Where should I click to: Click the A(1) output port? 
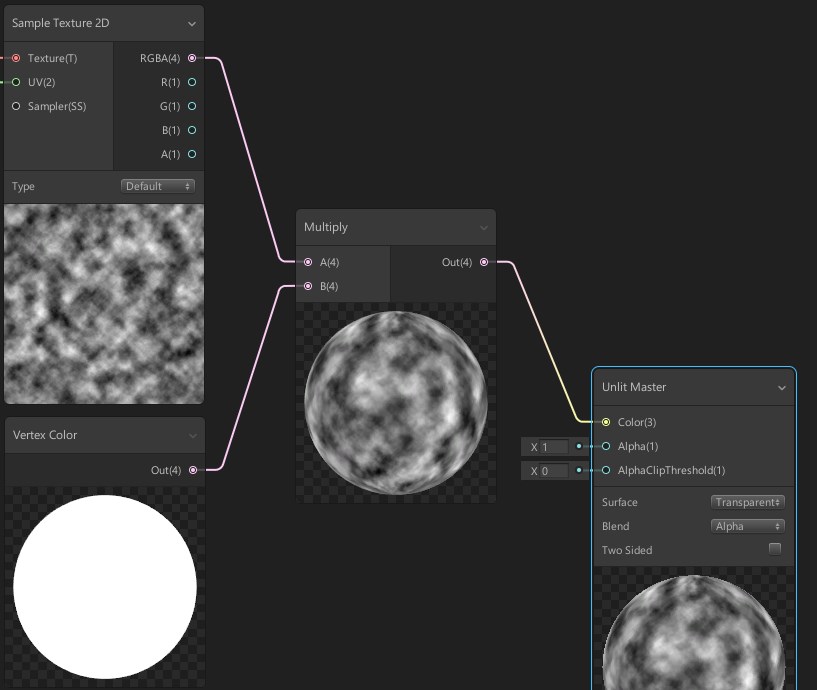point(192,154)
